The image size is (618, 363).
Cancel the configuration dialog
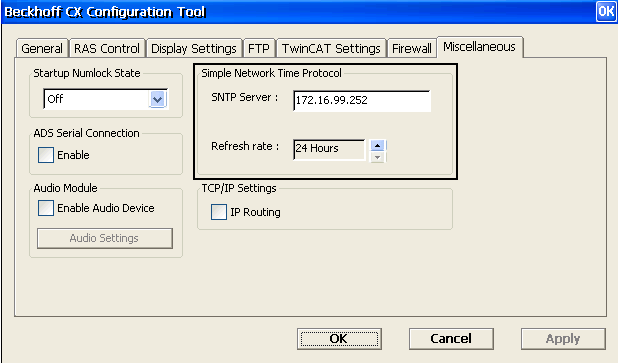(451, 339)
